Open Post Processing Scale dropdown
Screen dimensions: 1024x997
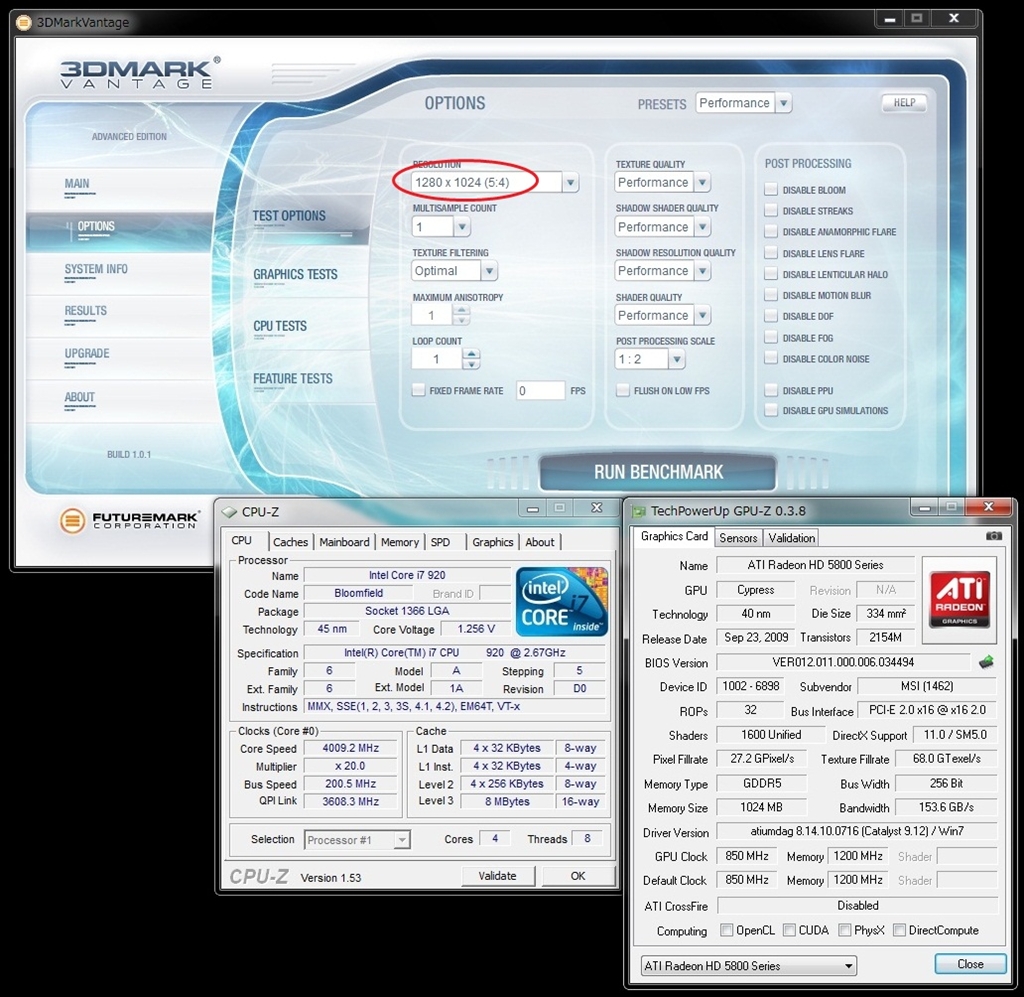(x=677, y=359)
